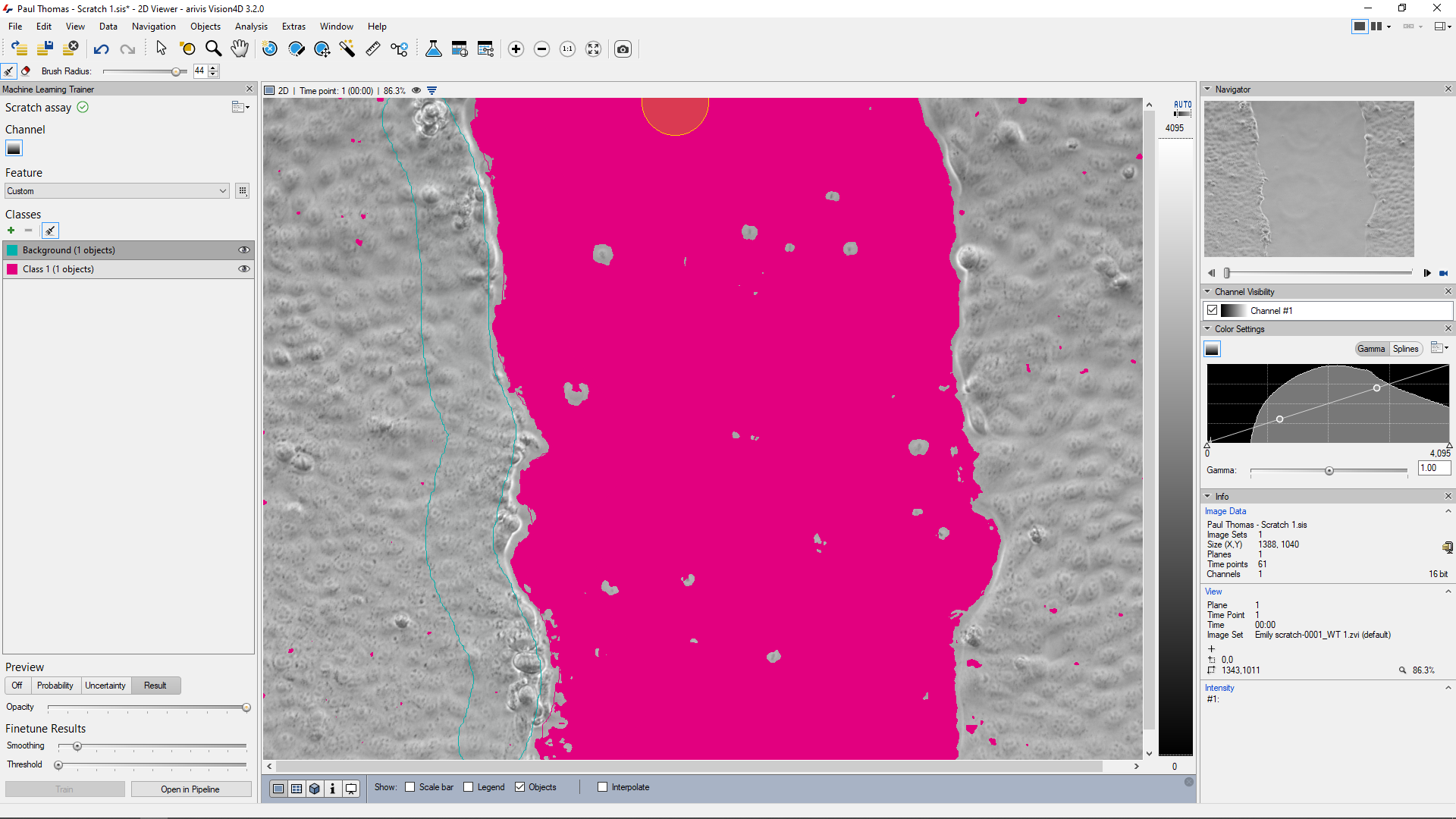Enable the Scale bar checkbox
This screenshot has height=819, width=1456.
pos(410,787)
